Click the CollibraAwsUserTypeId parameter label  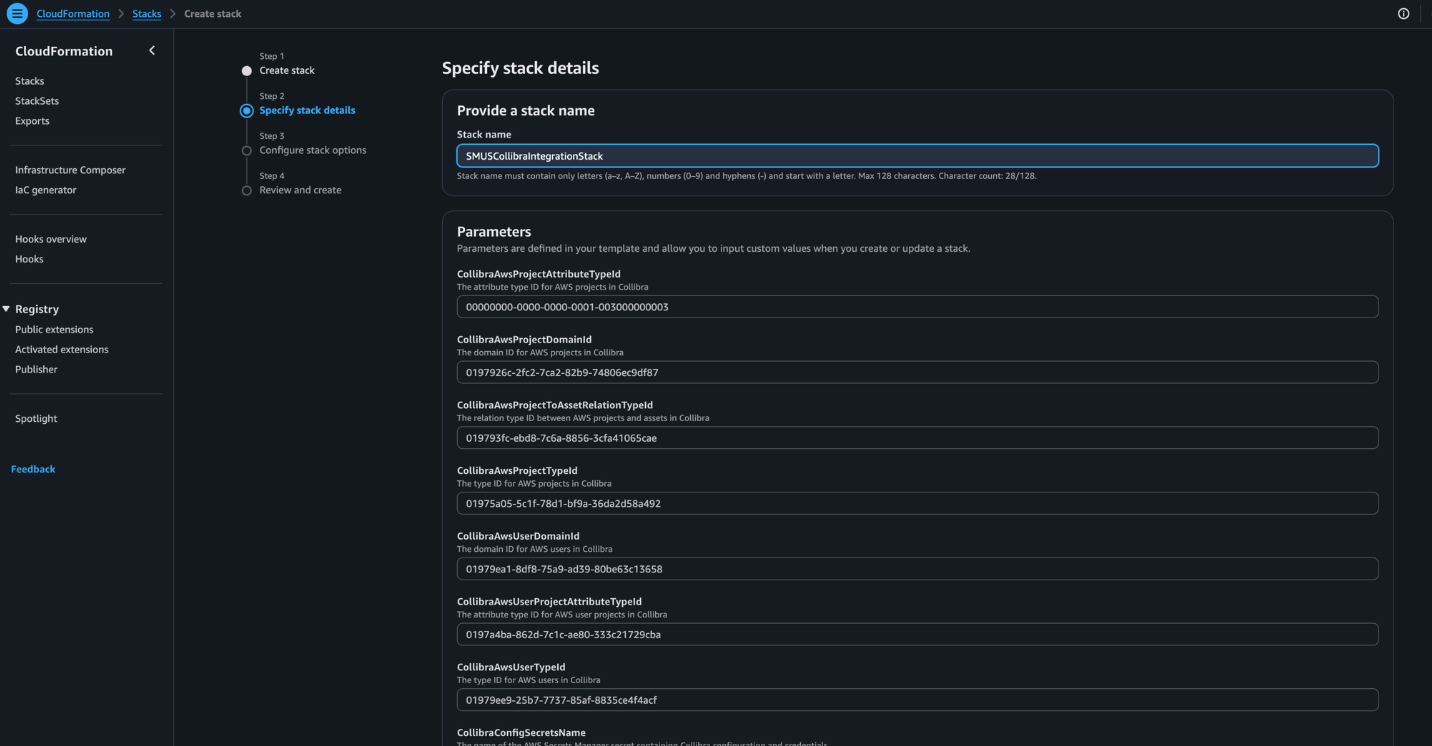tap(511, 667)
